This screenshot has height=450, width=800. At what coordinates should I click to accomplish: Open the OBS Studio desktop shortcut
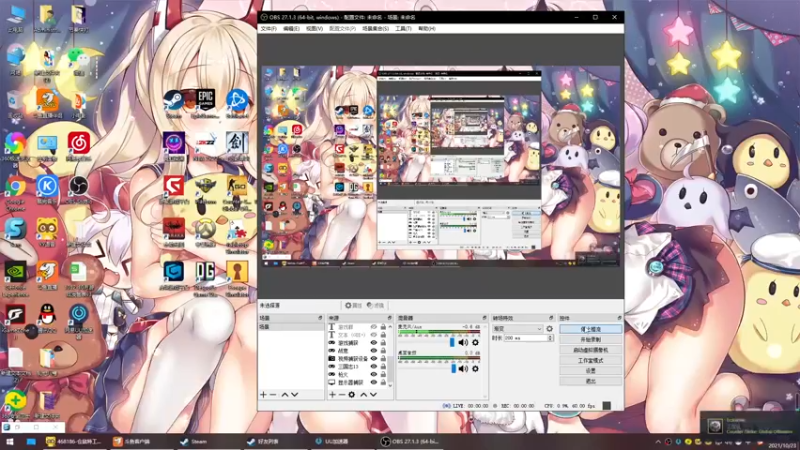coord(78,190)
